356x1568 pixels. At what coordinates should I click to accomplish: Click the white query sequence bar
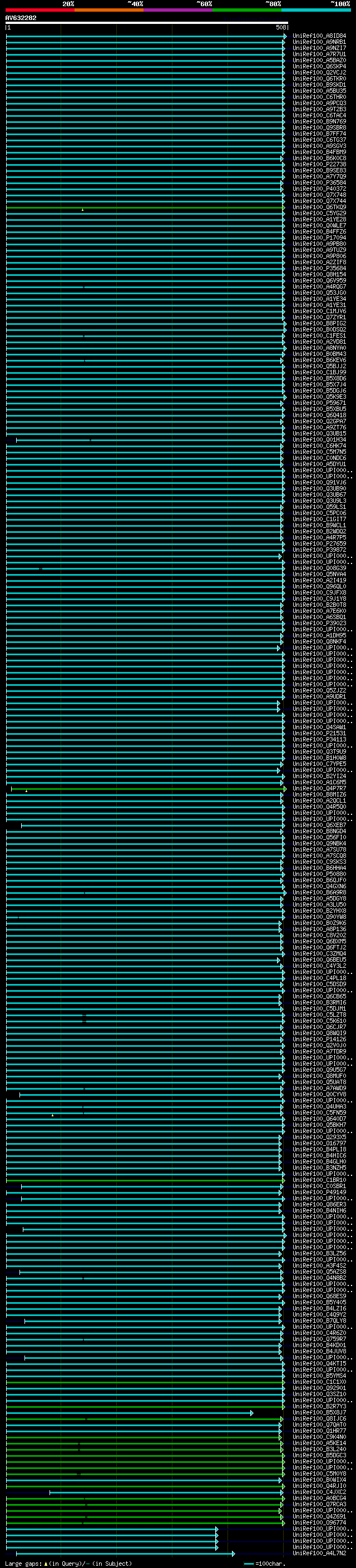point(147,23)
